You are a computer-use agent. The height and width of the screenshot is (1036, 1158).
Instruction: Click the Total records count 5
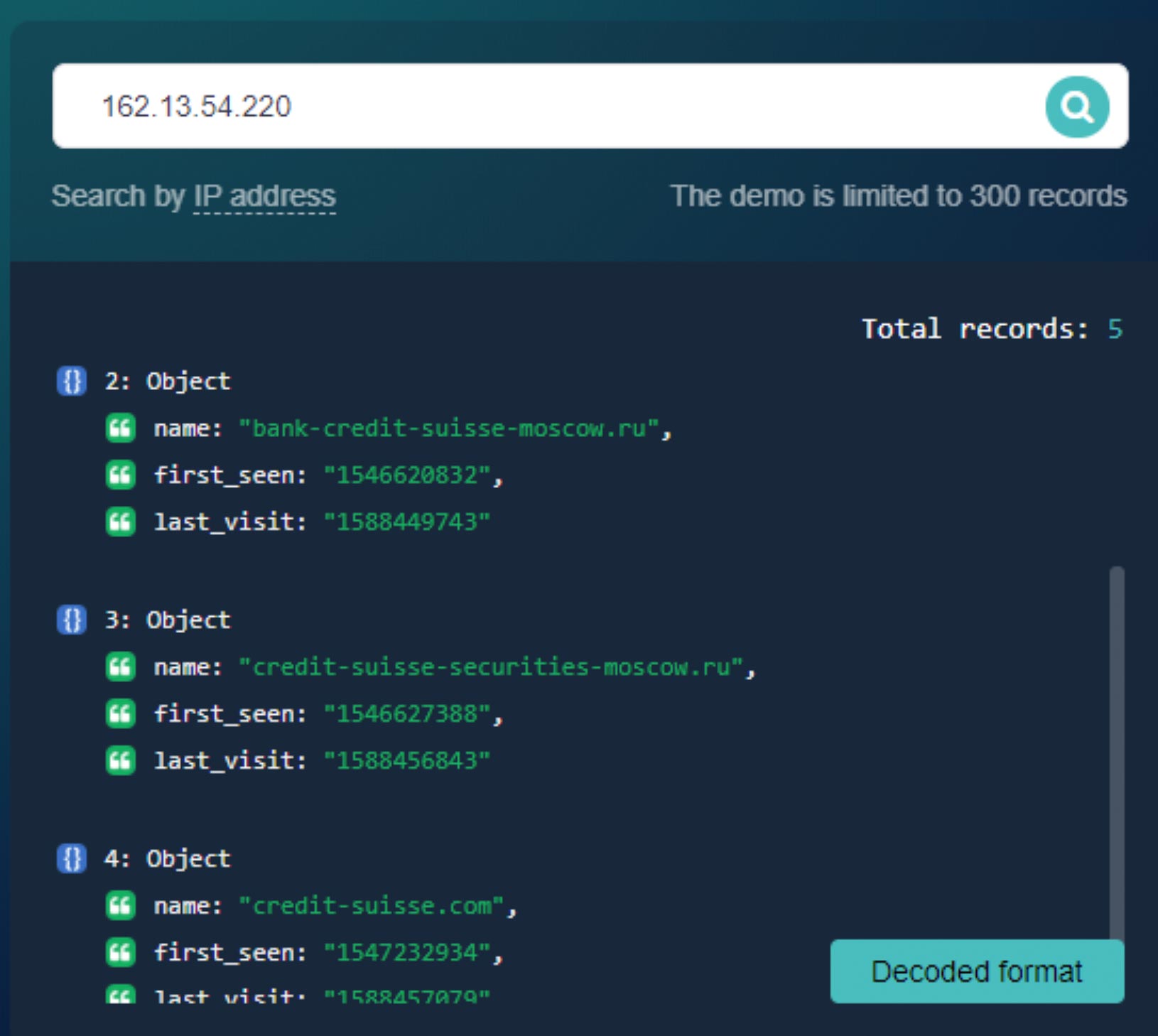coord(1115,329)
